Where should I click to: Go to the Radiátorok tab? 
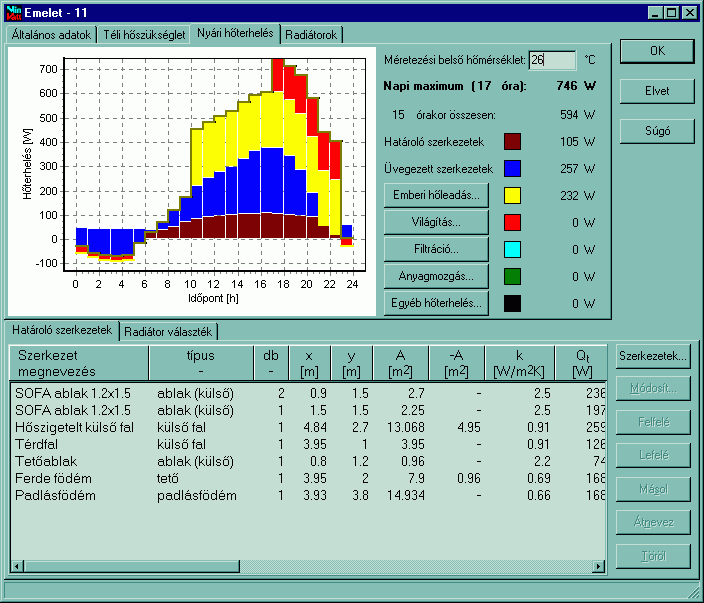tap(311, 35)
